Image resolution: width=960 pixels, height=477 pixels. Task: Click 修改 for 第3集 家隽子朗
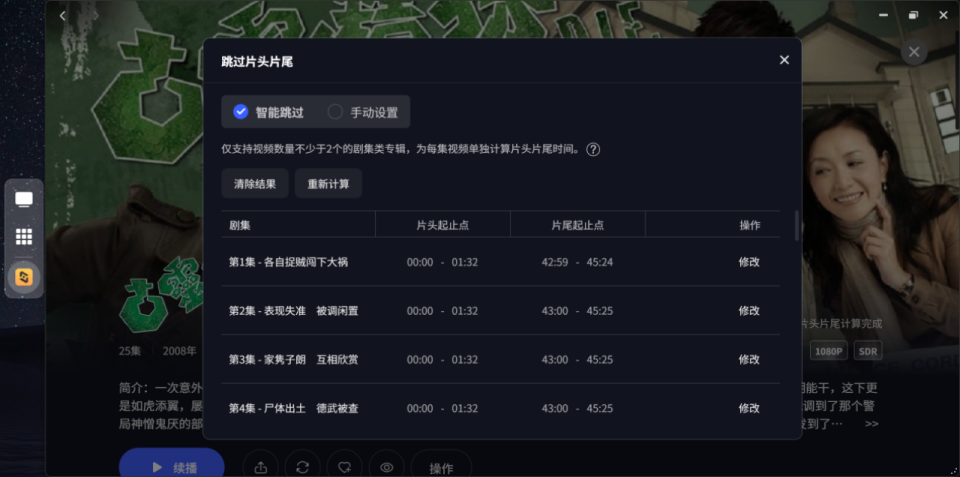tap(749, 359)
